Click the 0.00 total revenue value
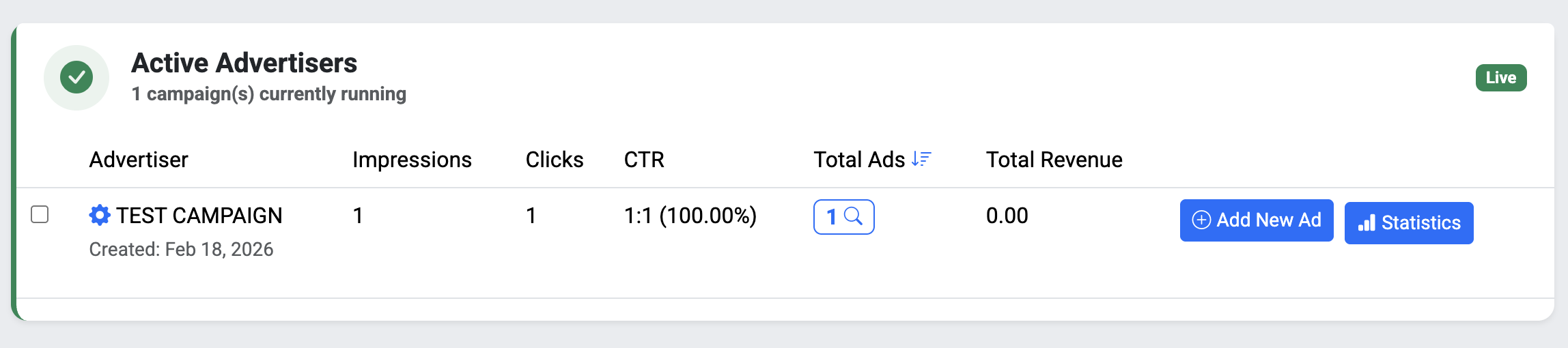Viewport: 1568px width, 348px height. tap(1007, 216)
